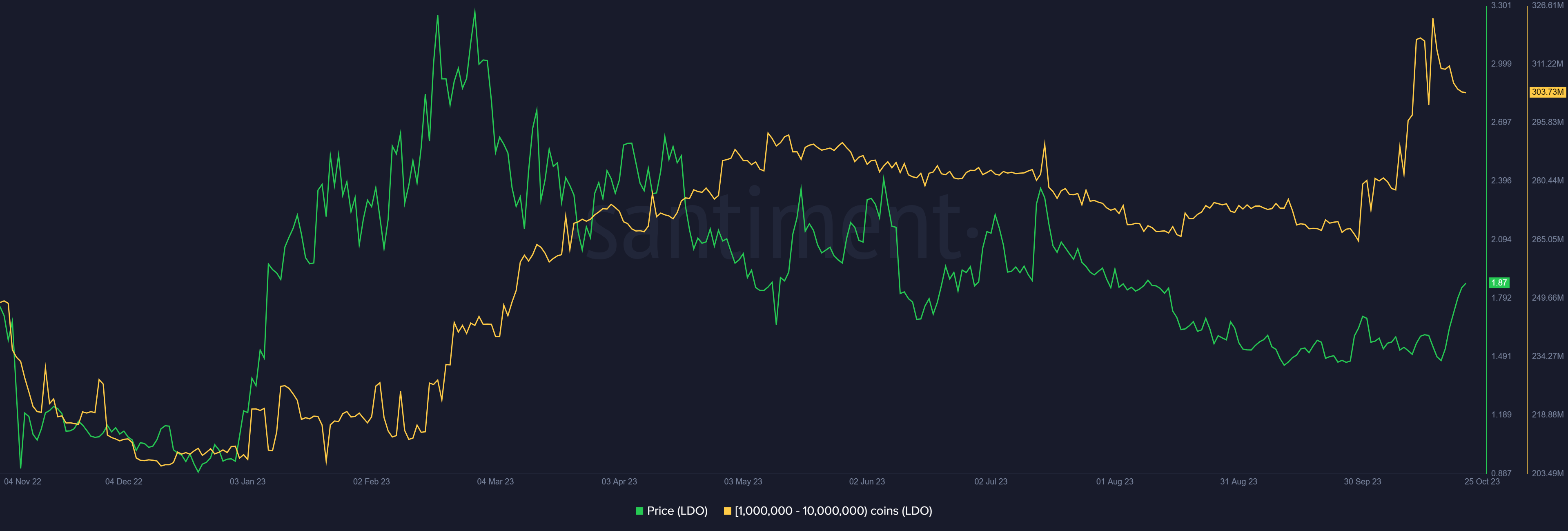This screenshot has width=1568, height=531.
Task: Click the yellow 303.73M current value tag
Action: pyautogui.click(x=1547, y=92)
